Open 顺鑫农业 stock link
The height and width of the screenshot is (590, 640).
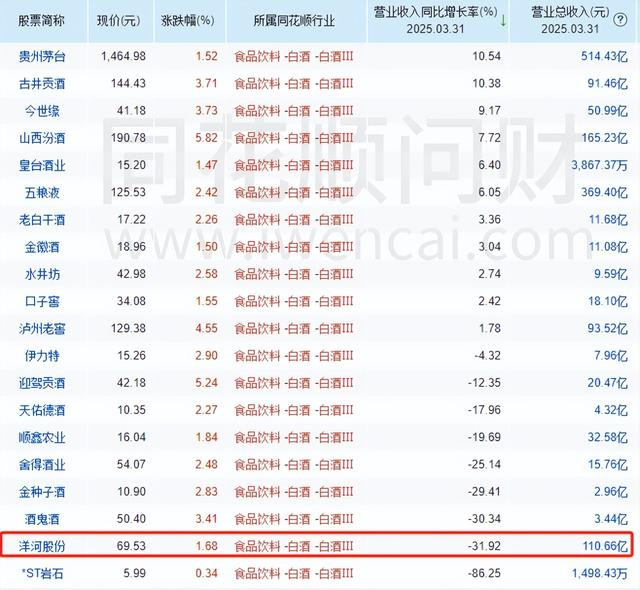(42, 437)
